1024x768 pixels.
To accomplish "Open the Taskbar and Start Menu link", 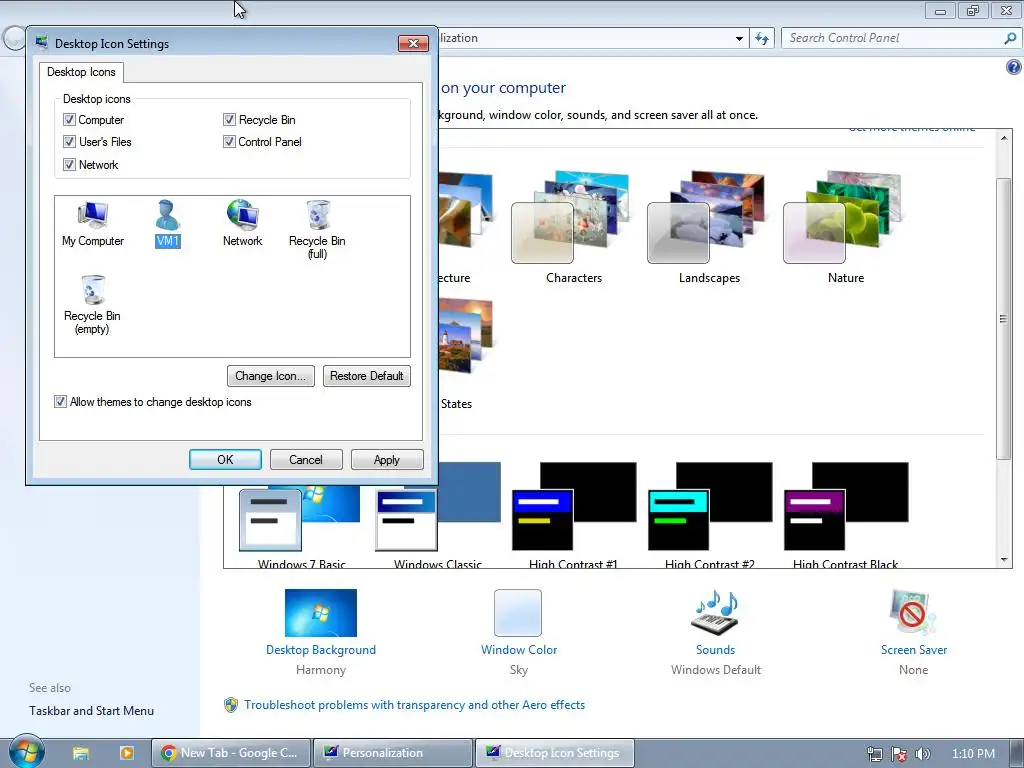I will 91,711.
